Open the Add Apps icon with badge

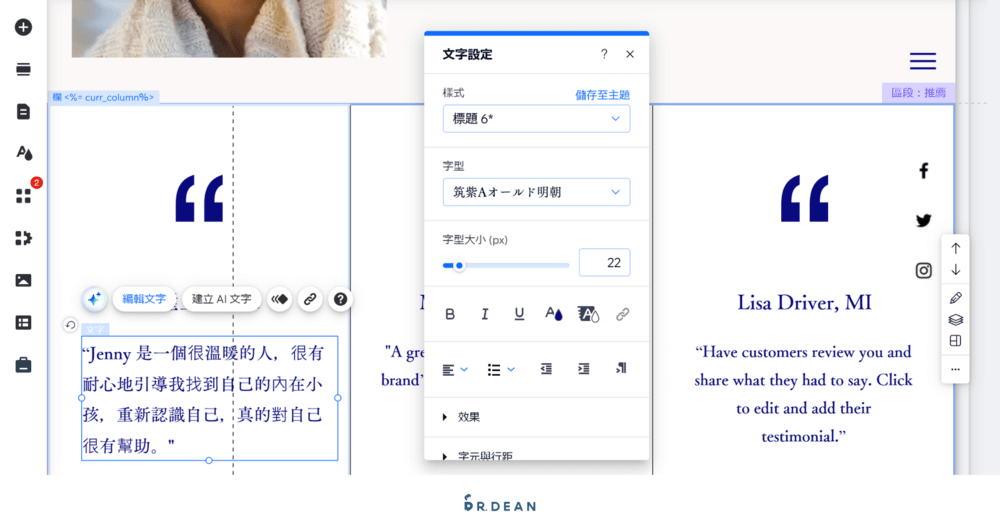coord(24,196)
